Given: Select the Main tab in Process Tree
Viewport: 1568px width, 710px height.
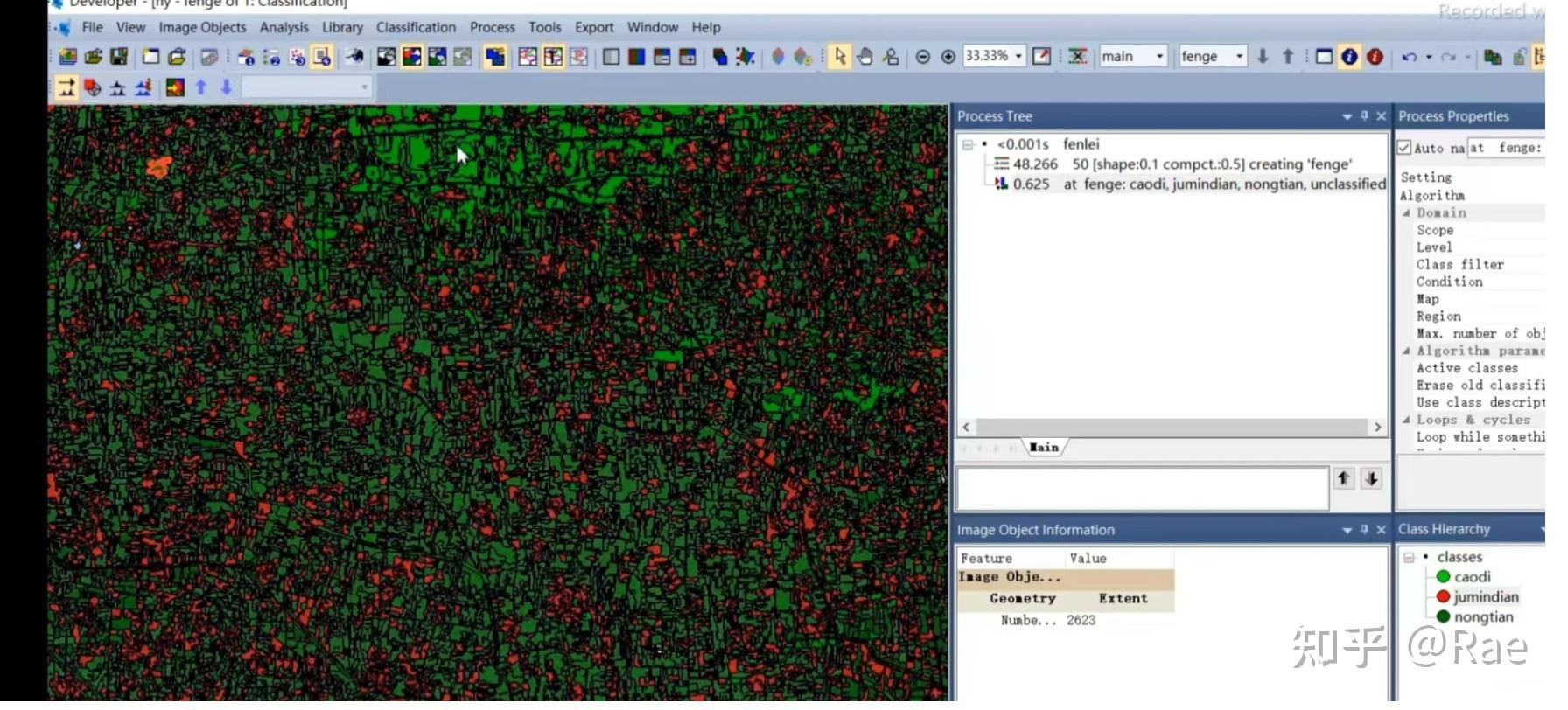Looking at the screenshot, I should pyautogui.click(x=1044, y=448).
